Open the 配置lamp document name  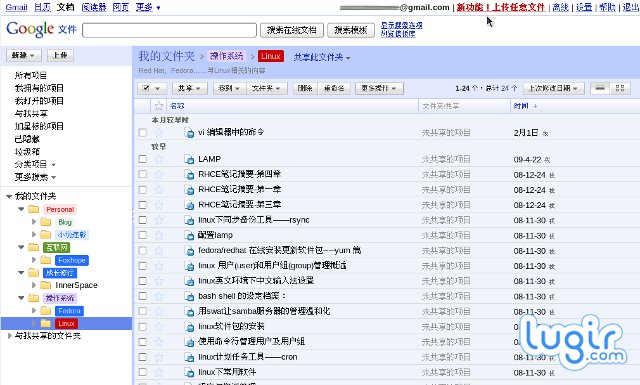click(x=216, y=235)
